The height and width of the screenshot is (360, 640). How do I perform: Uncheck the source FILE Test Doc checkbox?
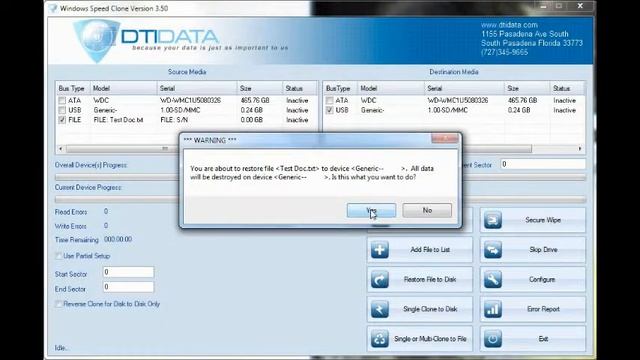[62, 120]
